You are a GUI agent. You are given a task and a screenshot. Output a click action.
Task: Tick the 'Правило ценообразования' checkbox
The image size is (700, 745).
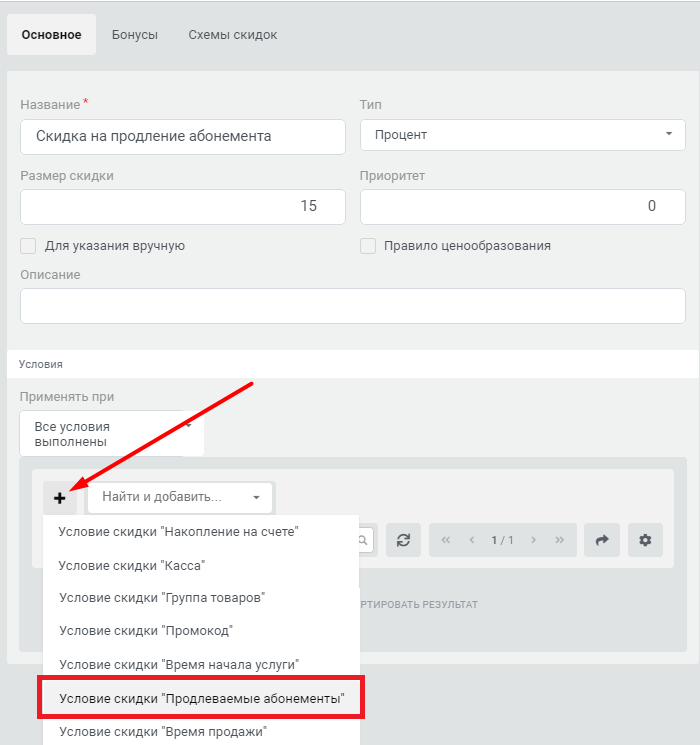pos(368,246)
